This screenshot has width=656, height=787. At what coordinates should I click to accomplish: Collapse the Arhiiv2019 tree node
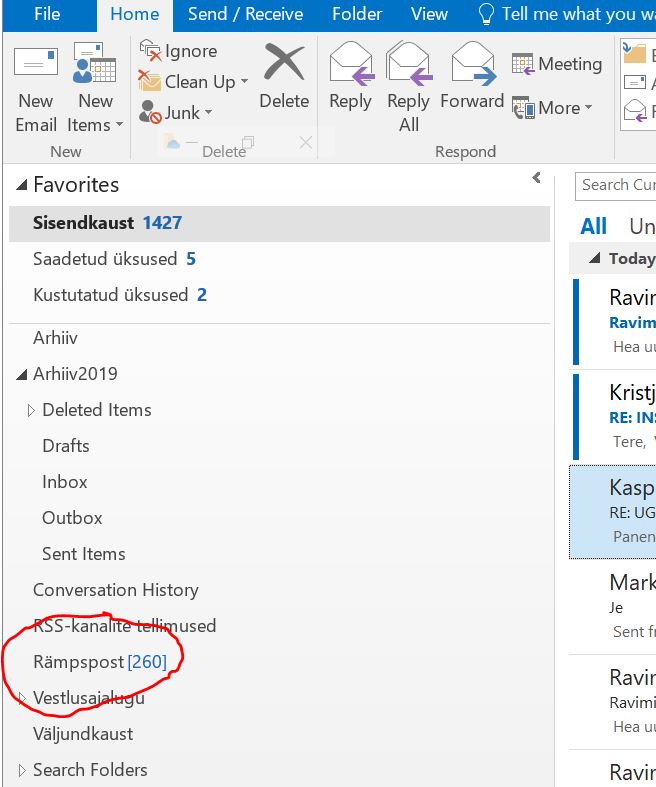[x=22, y=375]
